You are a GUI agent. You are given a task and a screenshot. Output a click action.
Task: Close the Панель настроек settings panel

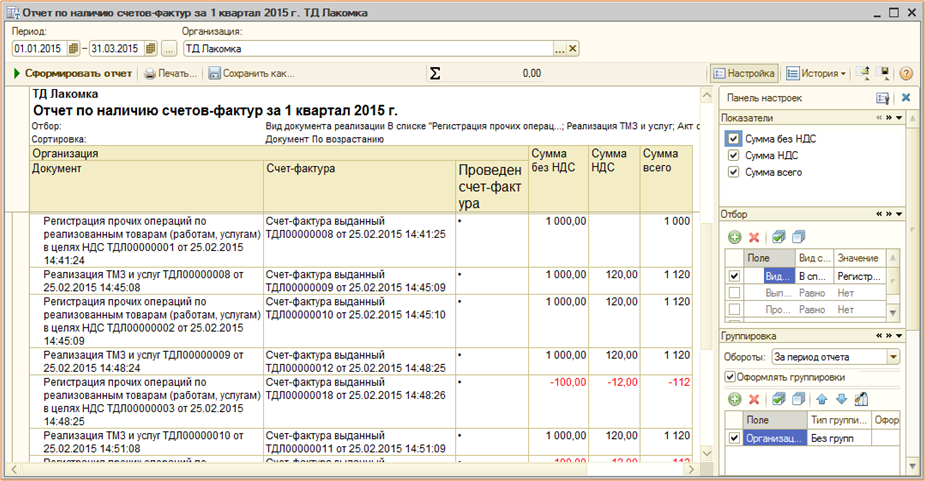[906, 98]
